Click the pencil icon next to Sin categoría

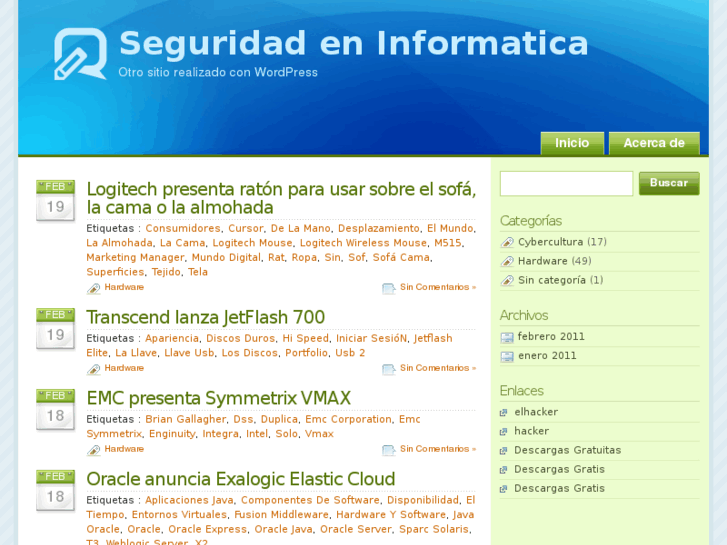click(507, 280)
